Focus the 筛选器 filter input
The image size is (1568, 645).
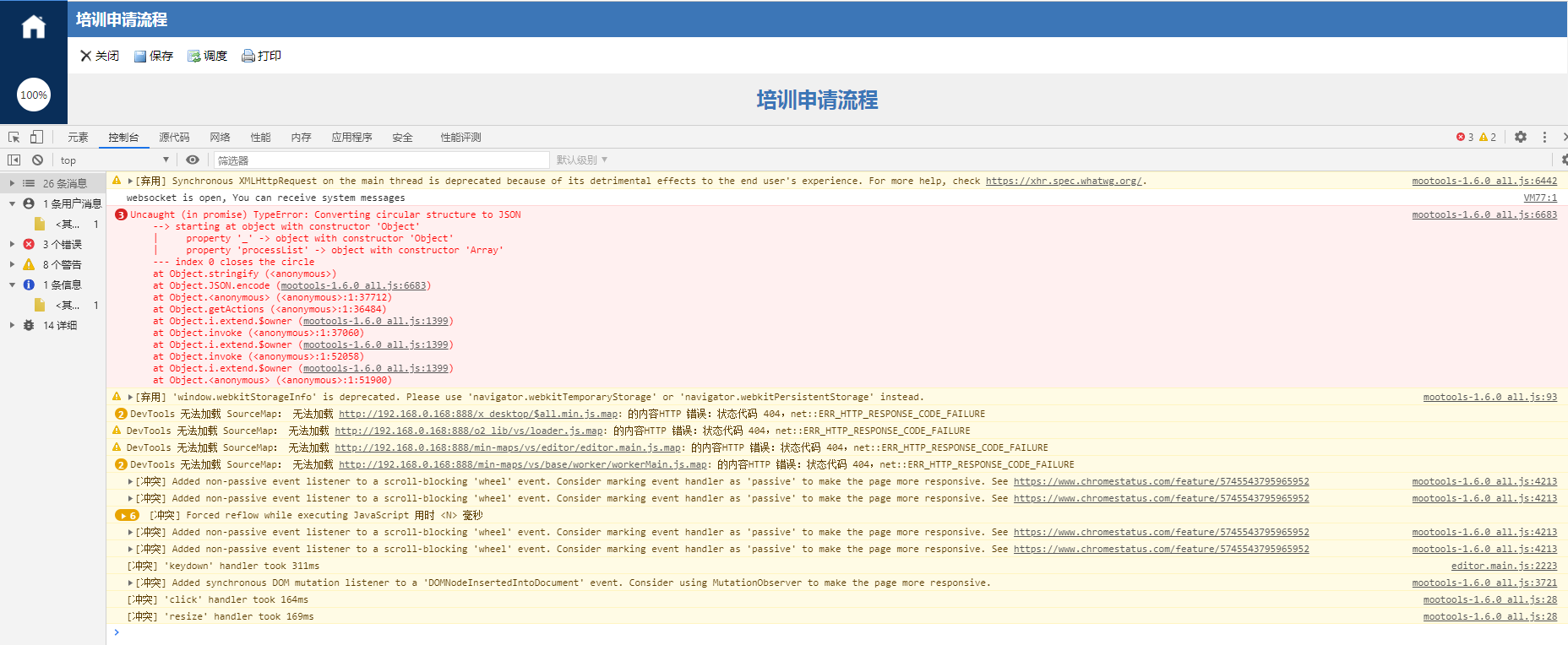point(382,160)
